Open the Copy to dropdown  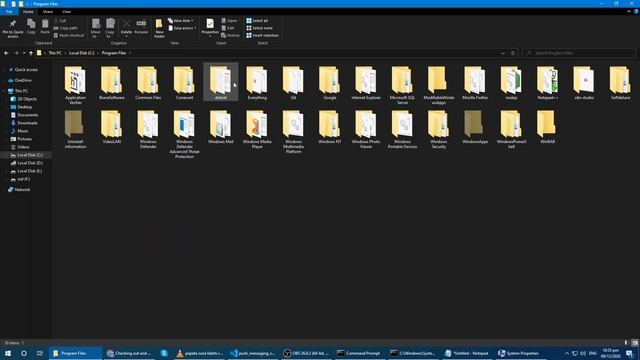110,29
